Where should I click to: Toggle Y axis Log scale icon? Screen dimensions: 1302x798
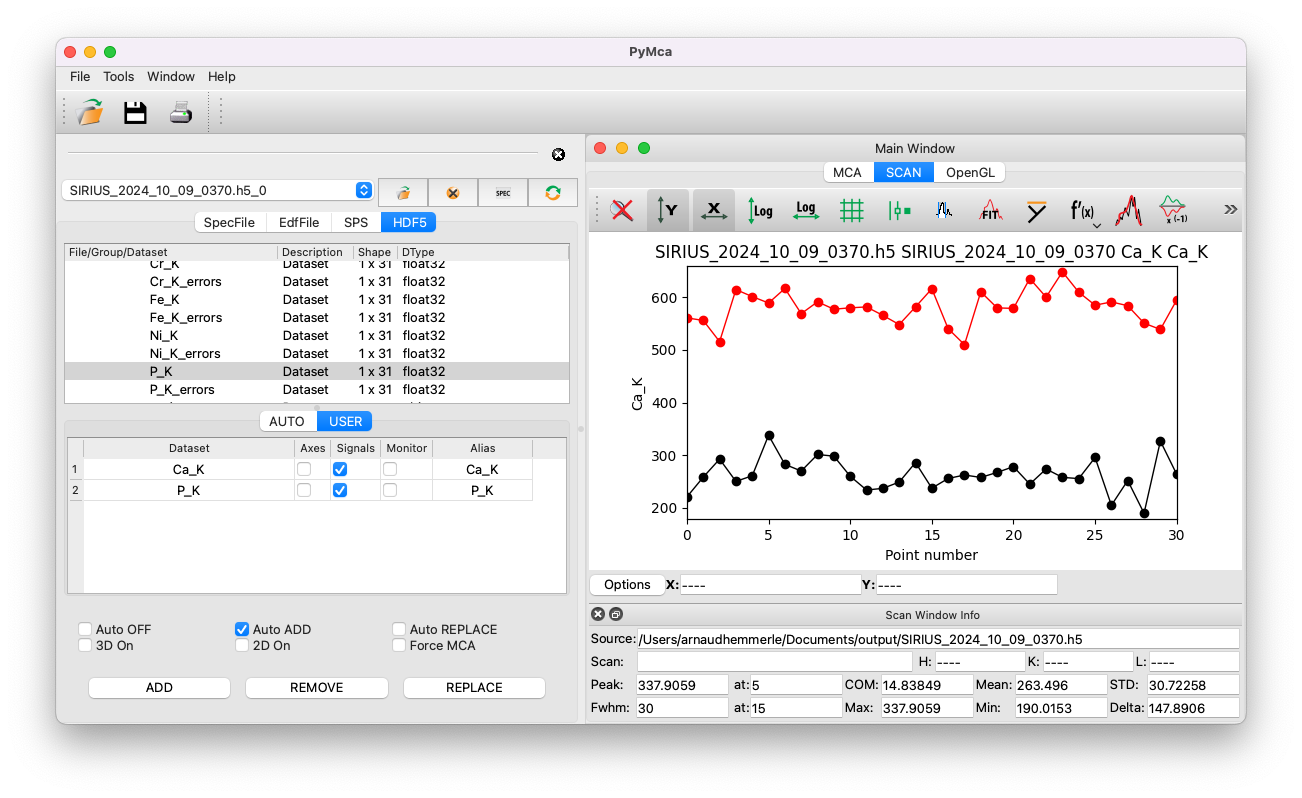[760, 210]
